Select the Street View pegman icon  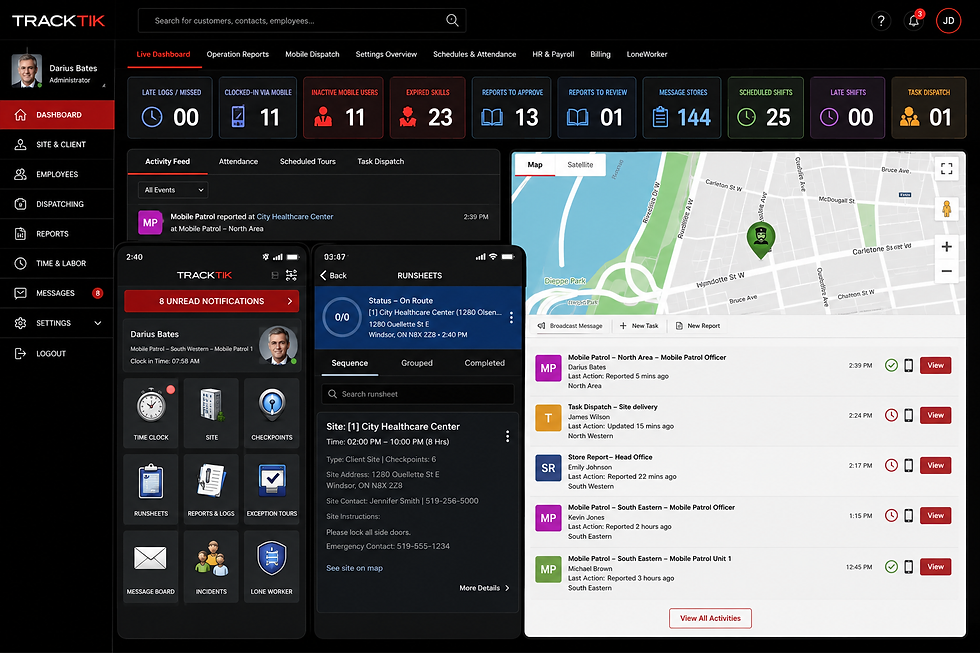[946, 208]
